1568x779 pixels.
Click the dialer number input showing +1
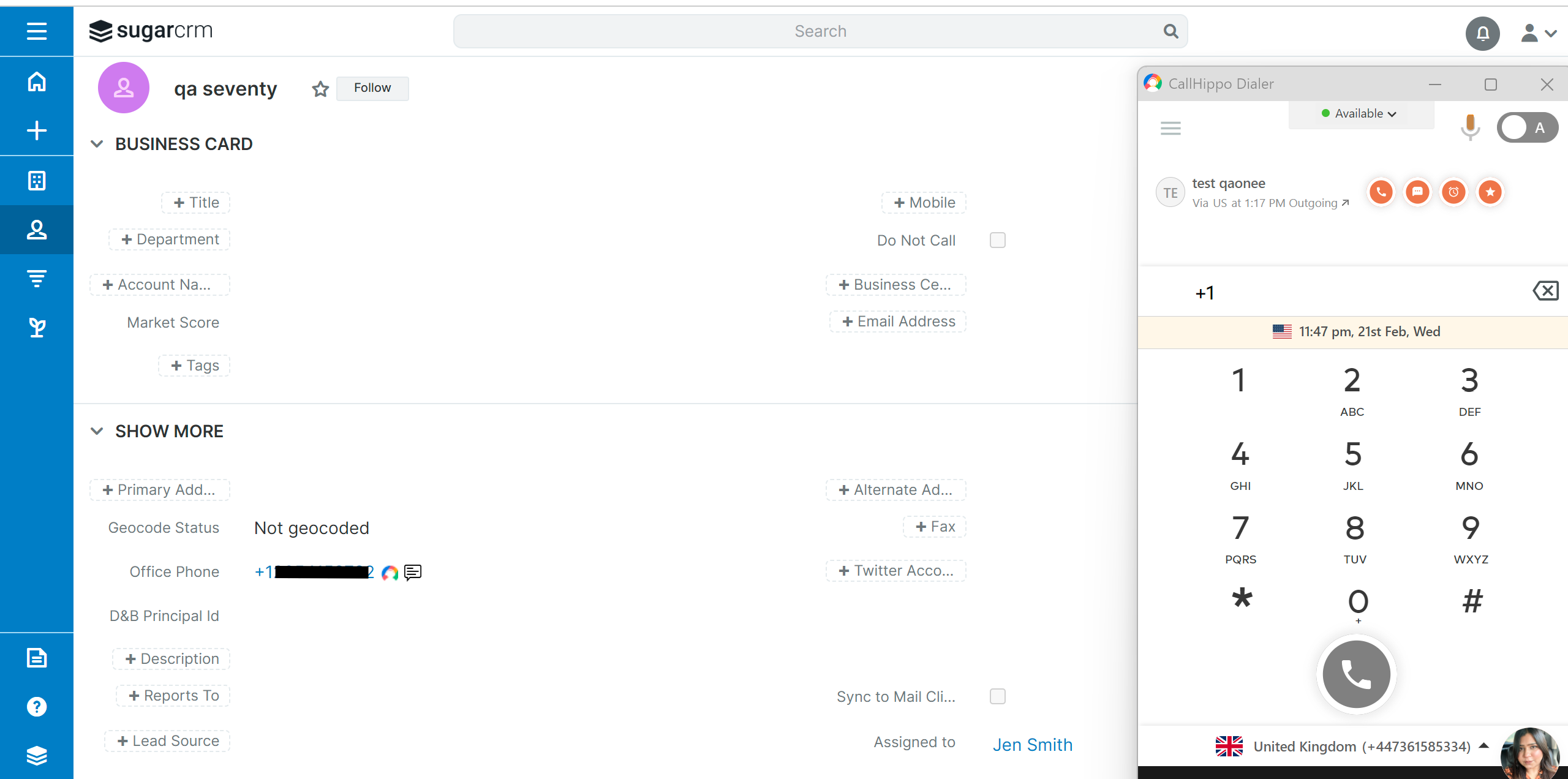coord(1335,292)
